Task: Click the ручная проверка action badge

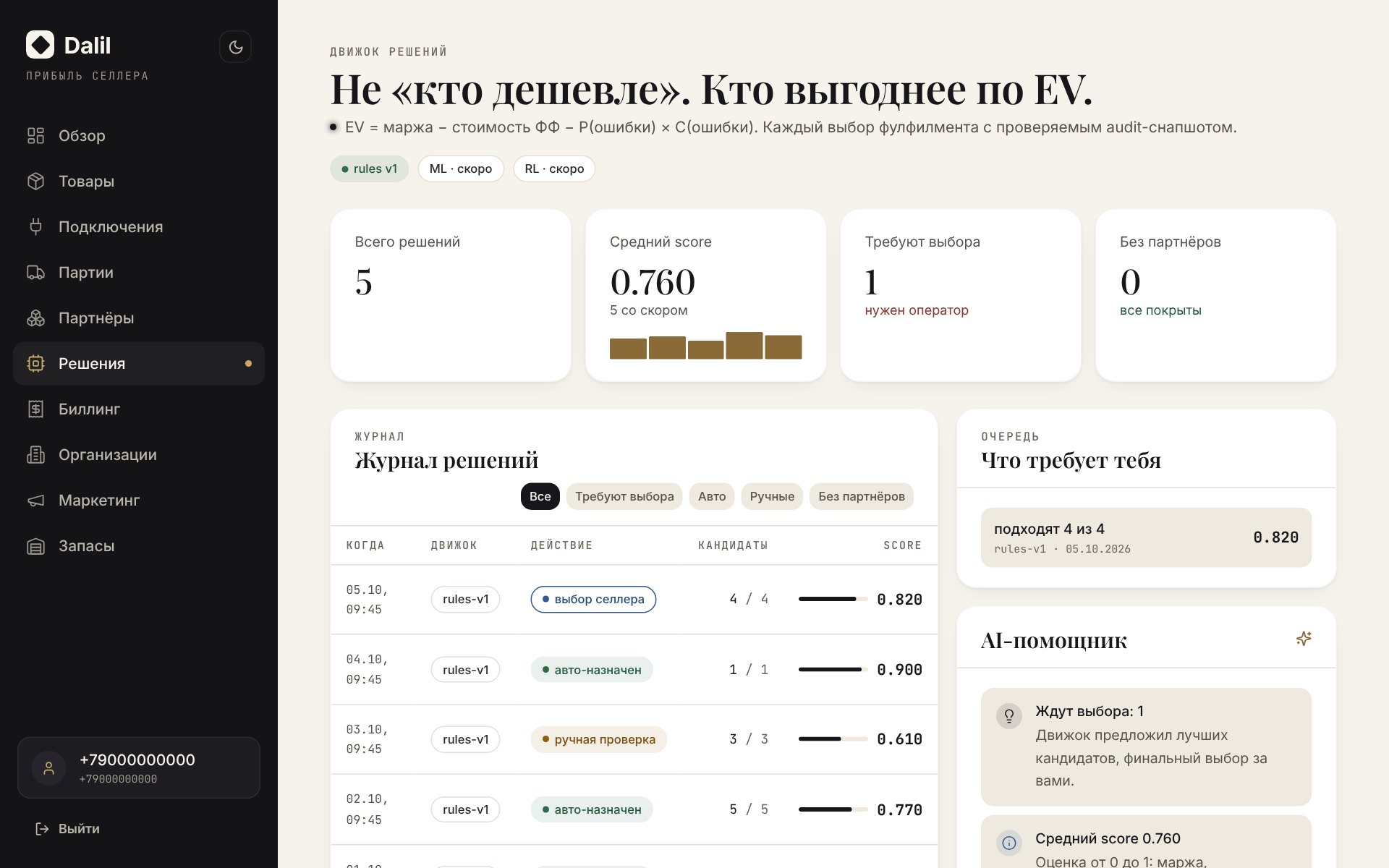Action: tap(599, 739)
